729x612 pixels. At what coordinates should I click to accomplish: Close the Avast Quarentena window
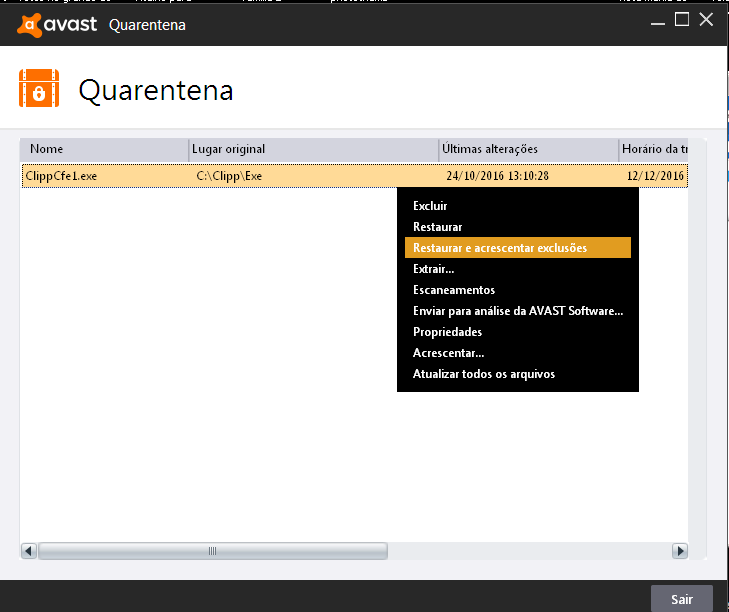click(707, 20)
